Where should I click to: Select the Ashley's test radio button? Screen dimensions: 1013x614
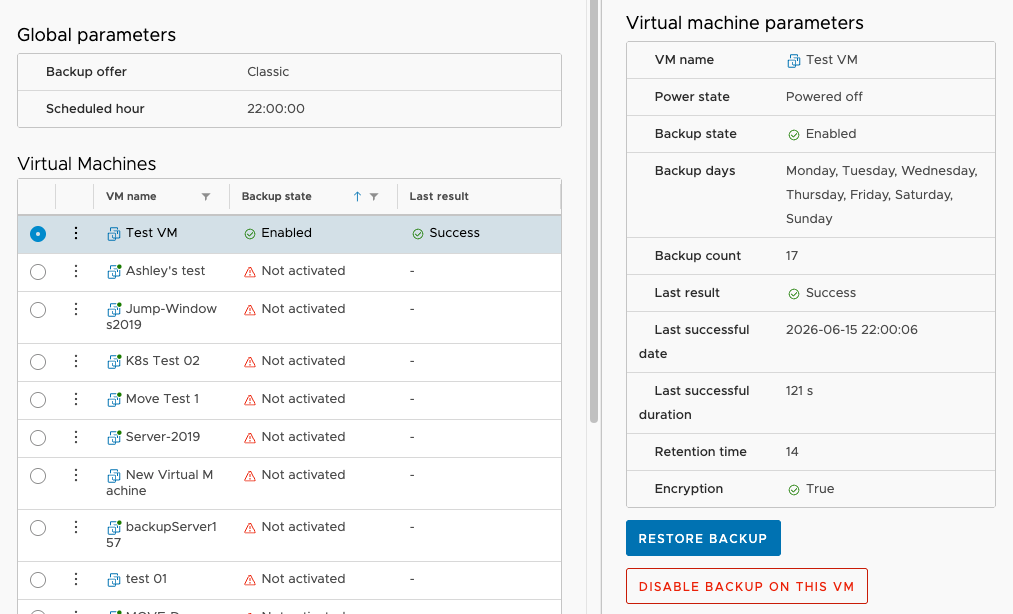coord(38,272)
